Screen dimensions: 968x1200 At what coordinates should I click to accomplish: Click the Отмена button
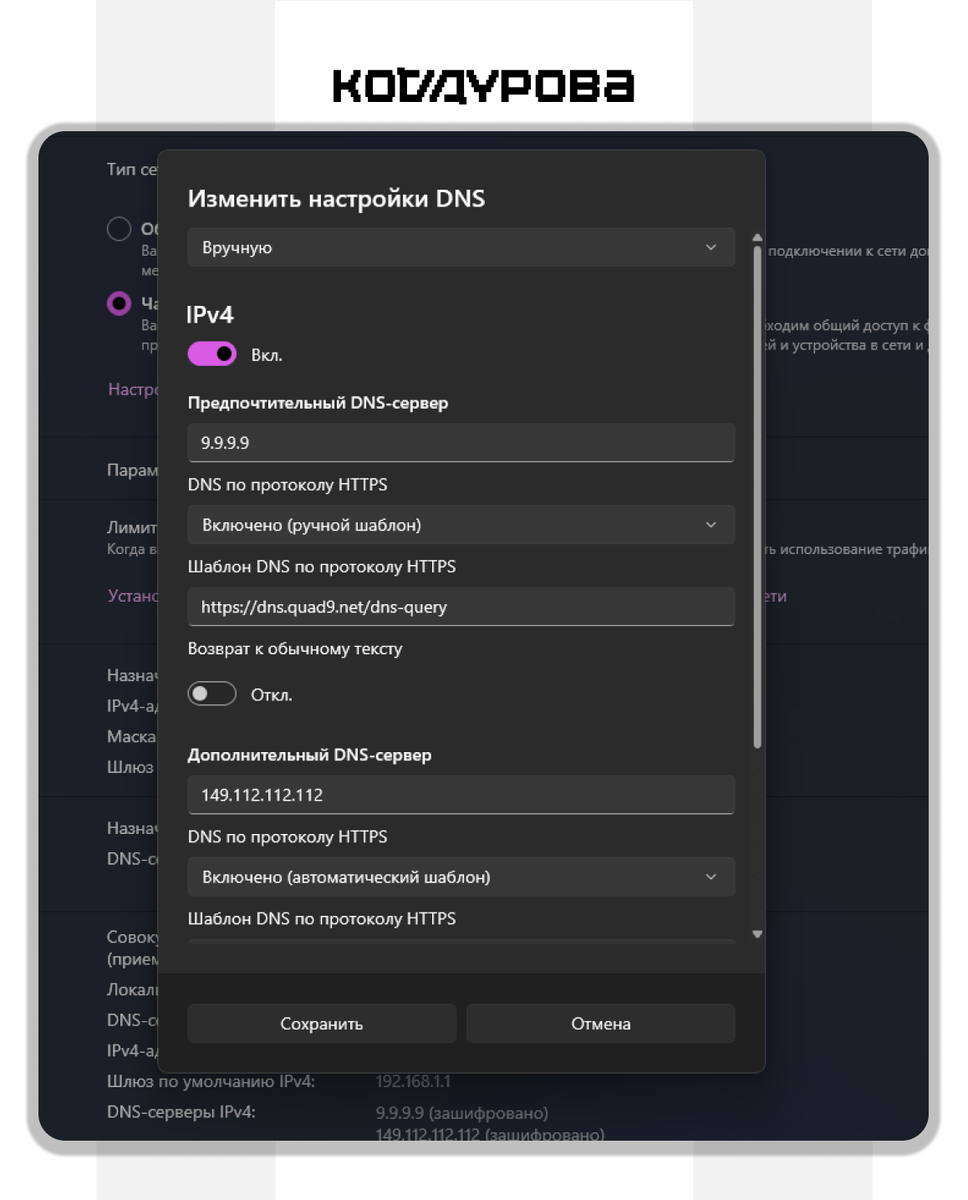(601, 1024)
